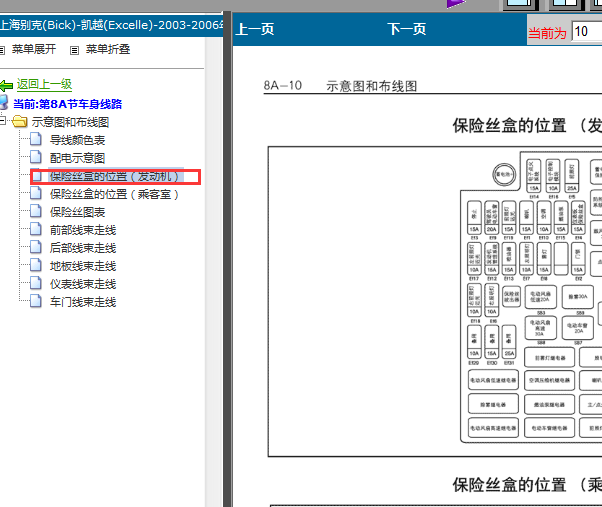Click page icon next to 仪表线束走线
Screen dimensions: 602x507
click(x=36, y=283)
